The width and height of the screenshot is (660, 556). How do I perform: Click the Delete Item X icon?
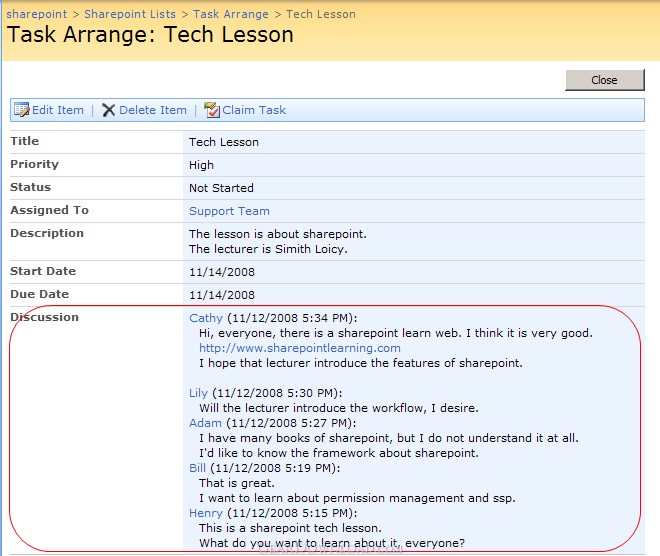pos(109,110)
